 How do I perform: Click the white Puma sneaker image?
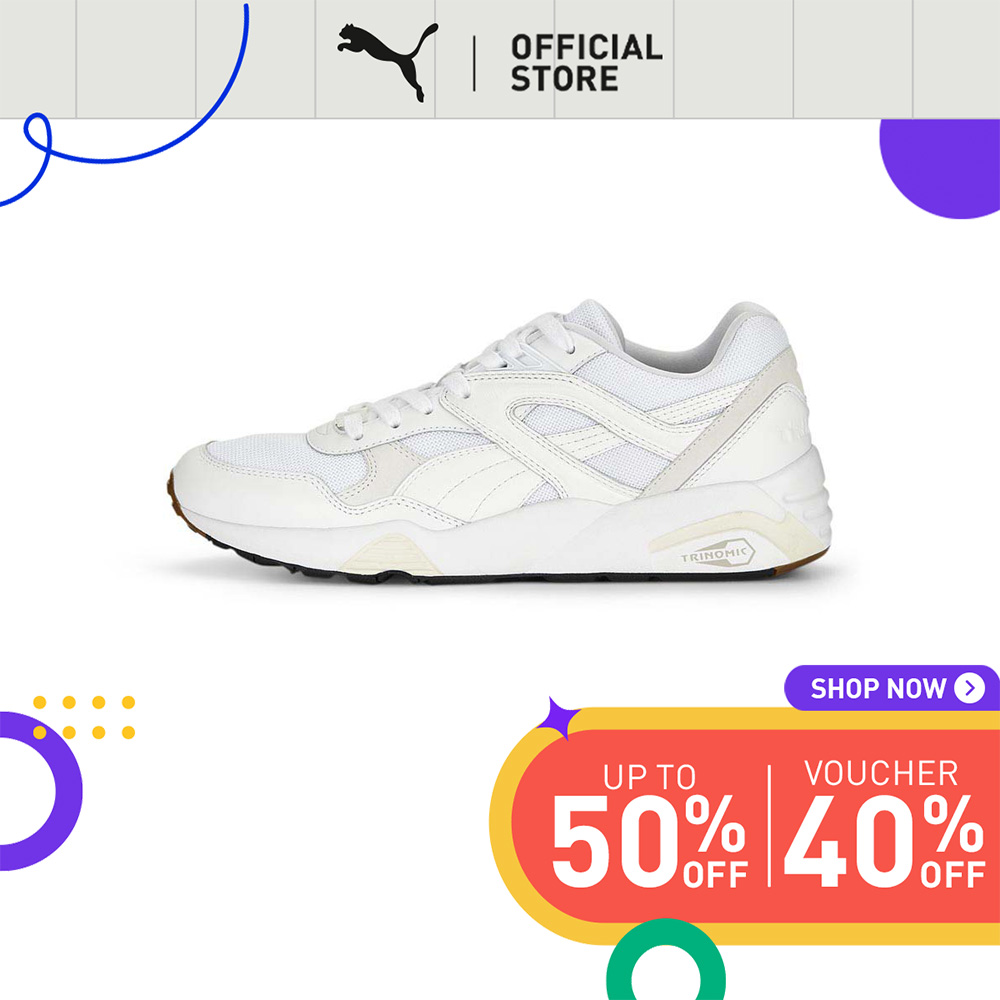[499, 441]
